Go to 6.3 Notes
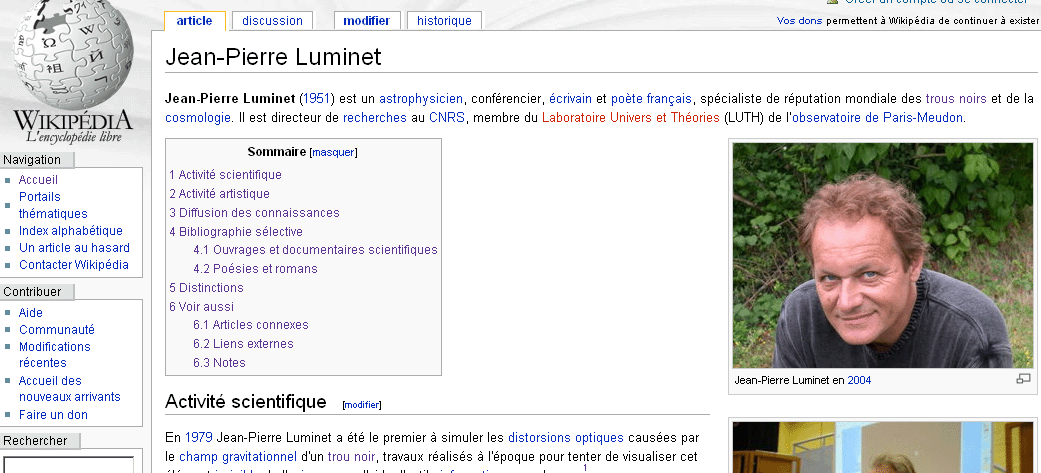The image size is (1041, 473). 219,363
